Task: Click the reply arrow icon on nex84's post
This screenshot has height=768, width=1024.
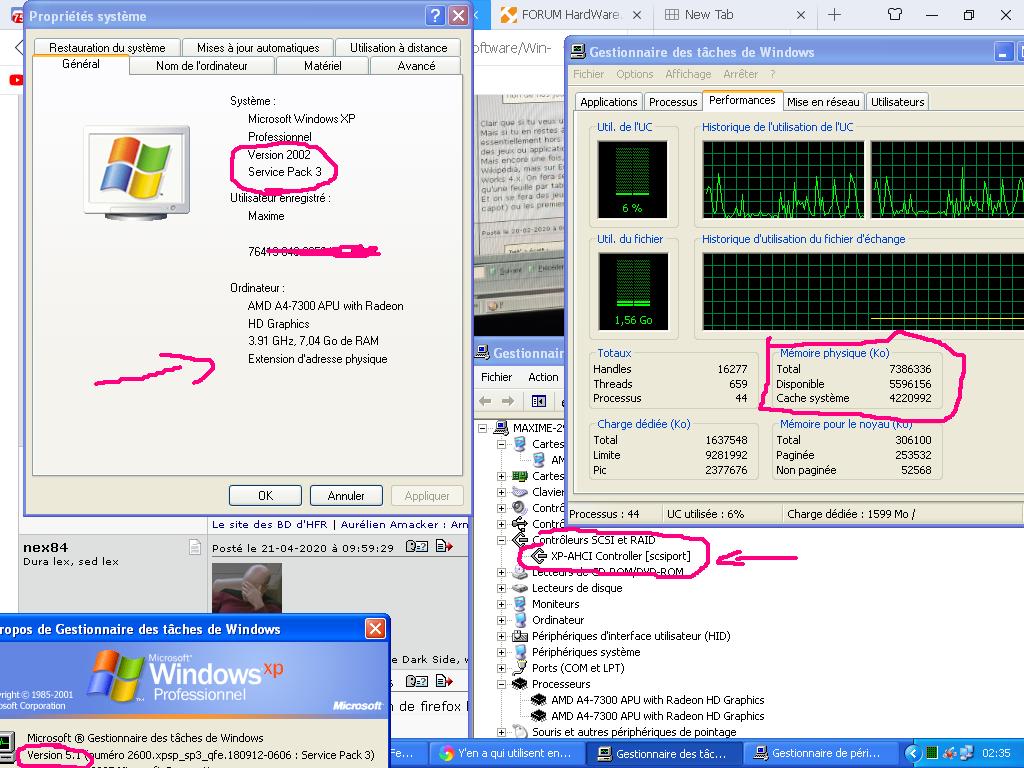Action: (444, 546)
